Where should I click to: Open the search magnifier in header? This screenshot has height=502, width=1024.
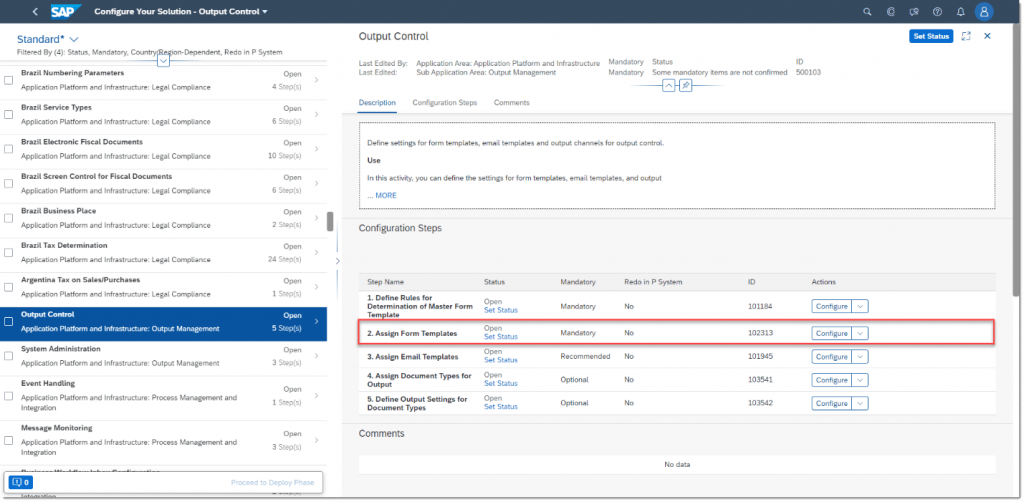(867, 12)
